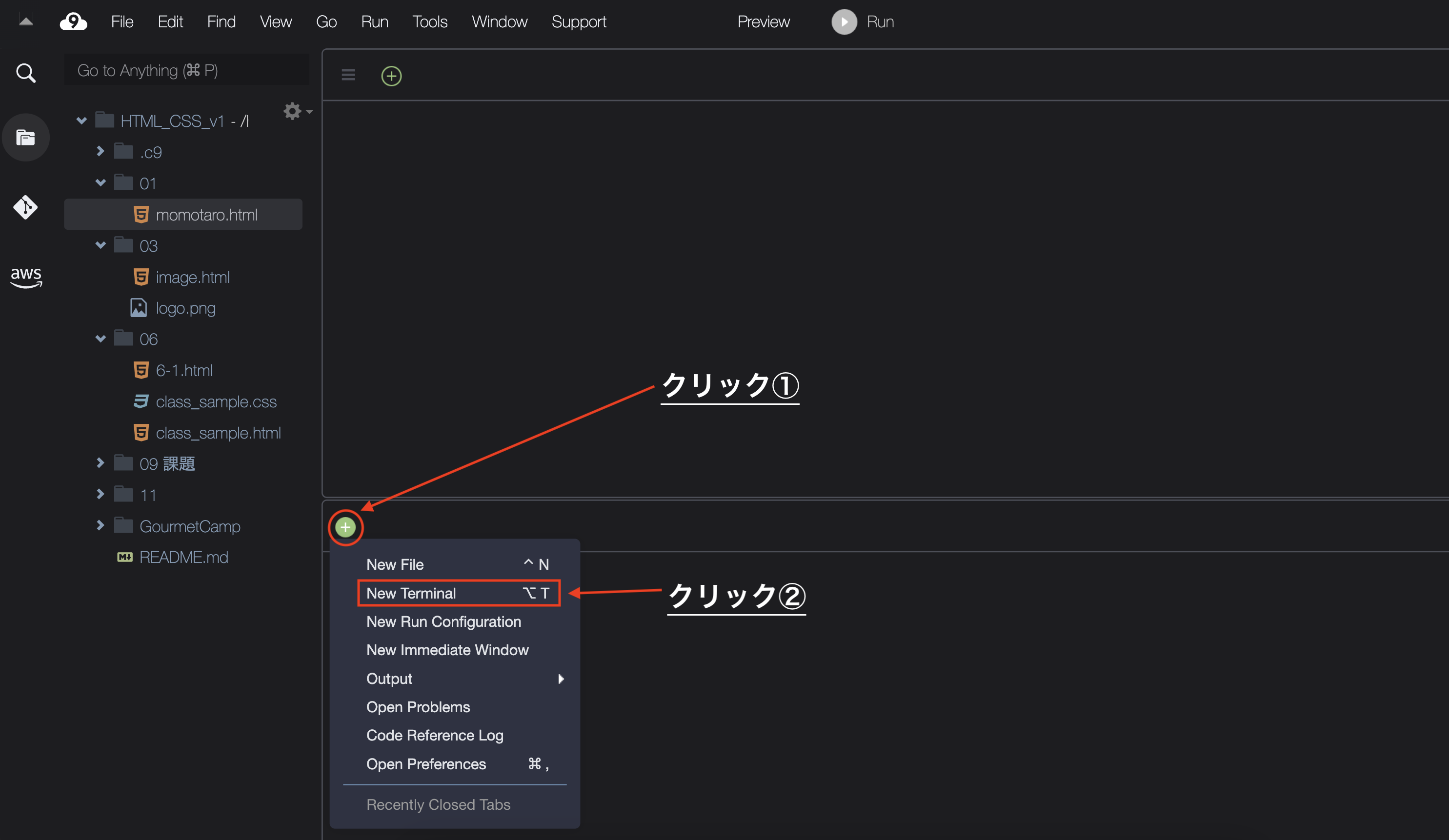Image resolution: width=1449 pixels, height=840 pixels.
Task: Click the Go to Anything search field
Action: tap(187, 70)
